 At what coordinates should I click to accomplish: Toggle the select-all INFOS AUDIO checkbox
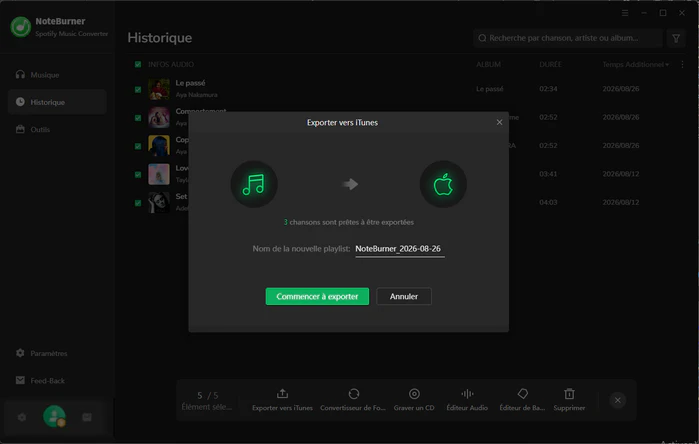138,64
